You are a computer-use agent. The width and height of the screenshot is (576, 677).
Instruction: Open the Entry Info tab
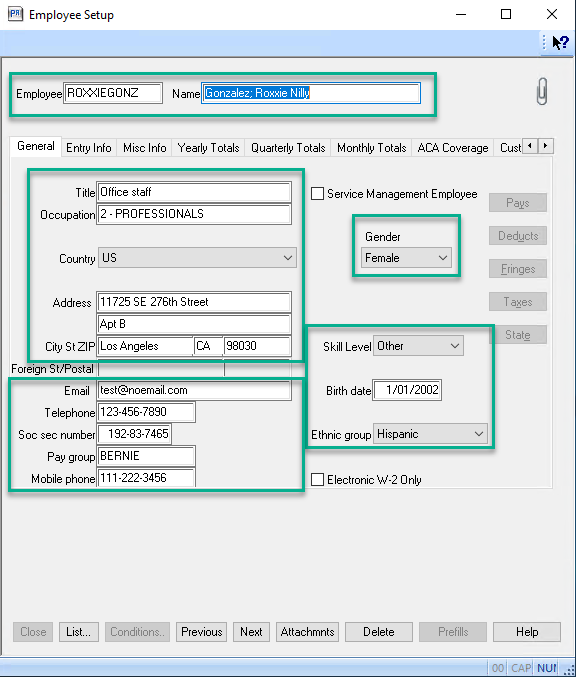[x=89, y=148]
